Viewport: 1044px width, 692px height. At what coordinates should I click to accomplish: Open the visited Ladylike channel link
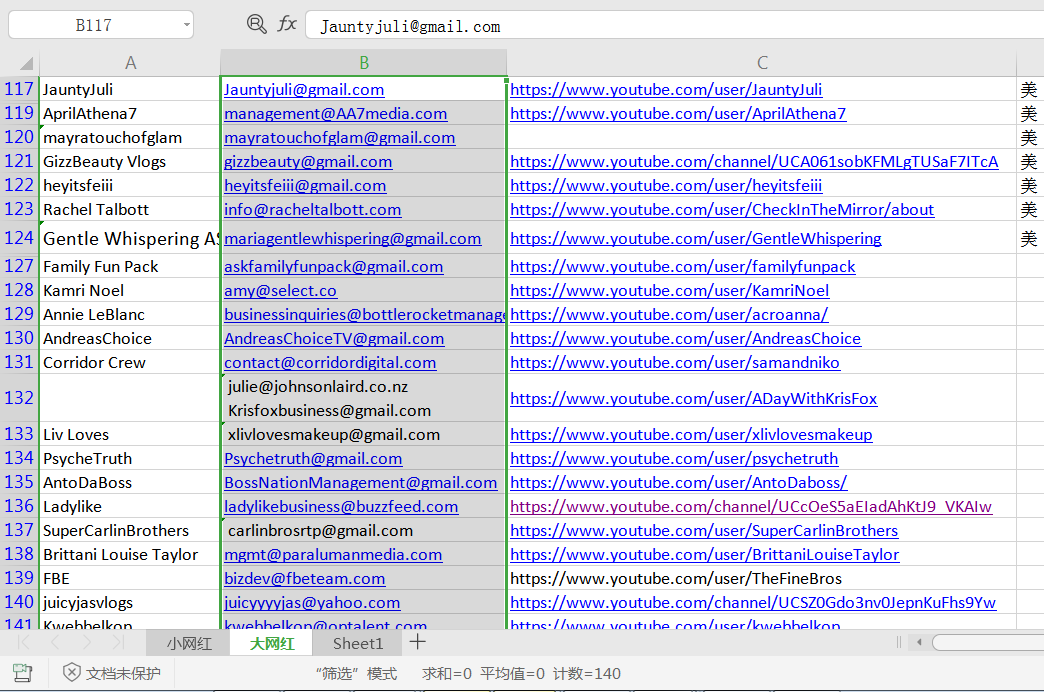pos(751,506)
